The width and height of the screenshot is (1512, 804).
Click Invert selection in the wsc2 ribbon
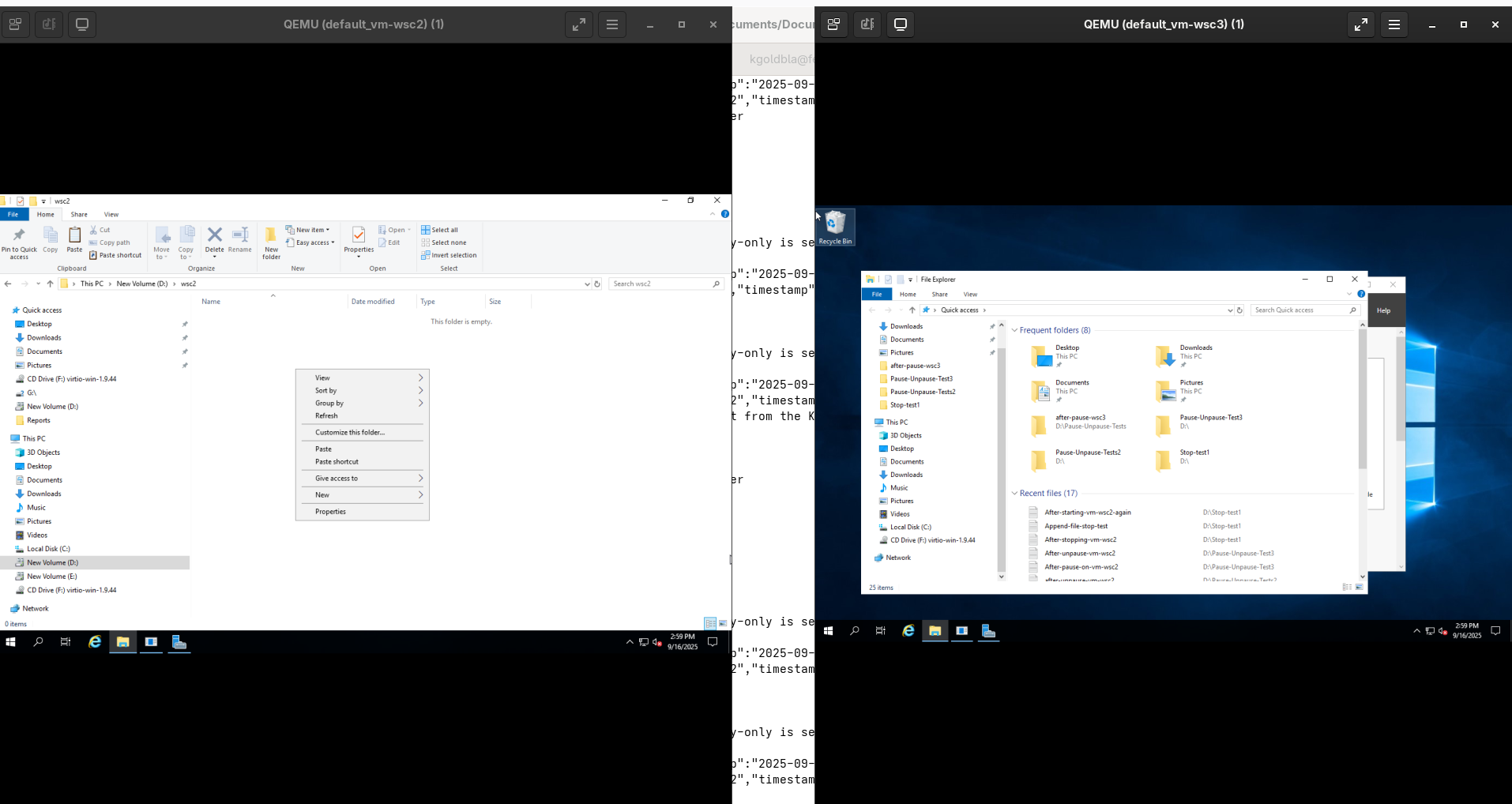(x=449, y=255)
